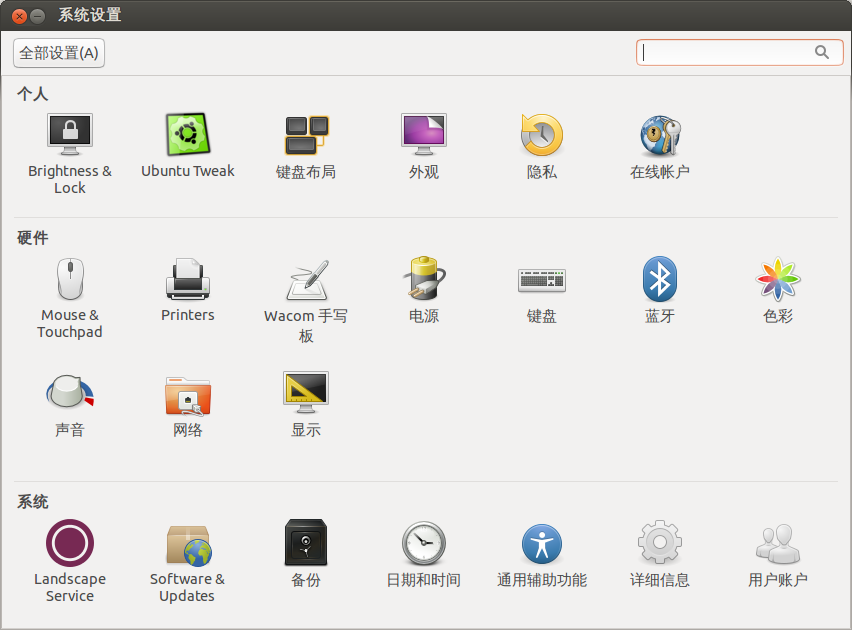Open 外观 appearance settings
The height and width of the screenshot is (630, 852).
click(x=424, y=146)
